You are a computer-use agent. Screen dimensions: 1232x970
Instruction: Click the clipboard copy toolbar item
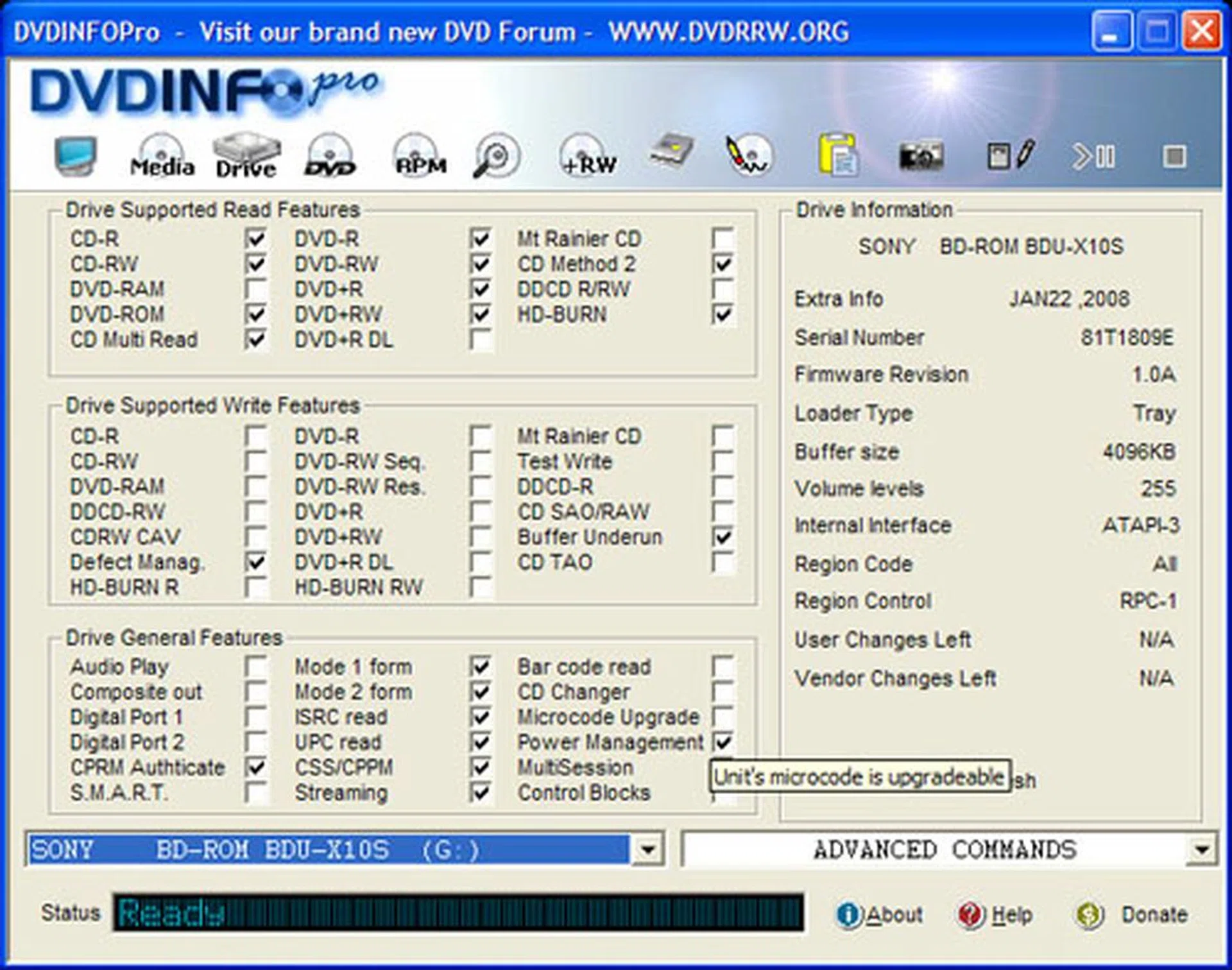[x=839, y=154]
